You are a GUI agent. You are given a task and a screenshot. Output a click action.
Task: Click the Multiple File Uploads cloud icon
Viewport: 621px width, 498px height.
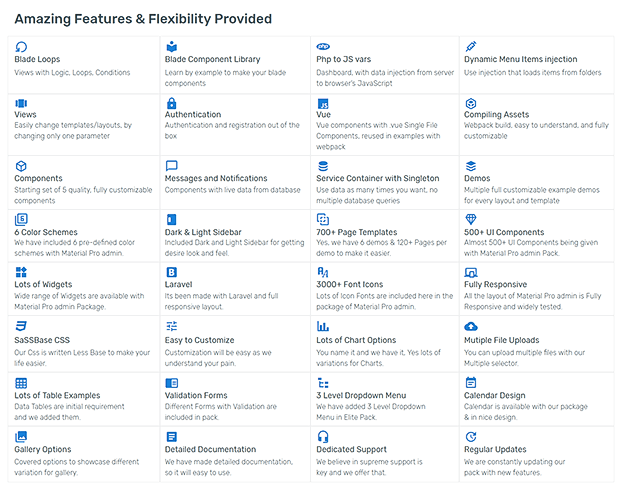click(x=471, y=326)
